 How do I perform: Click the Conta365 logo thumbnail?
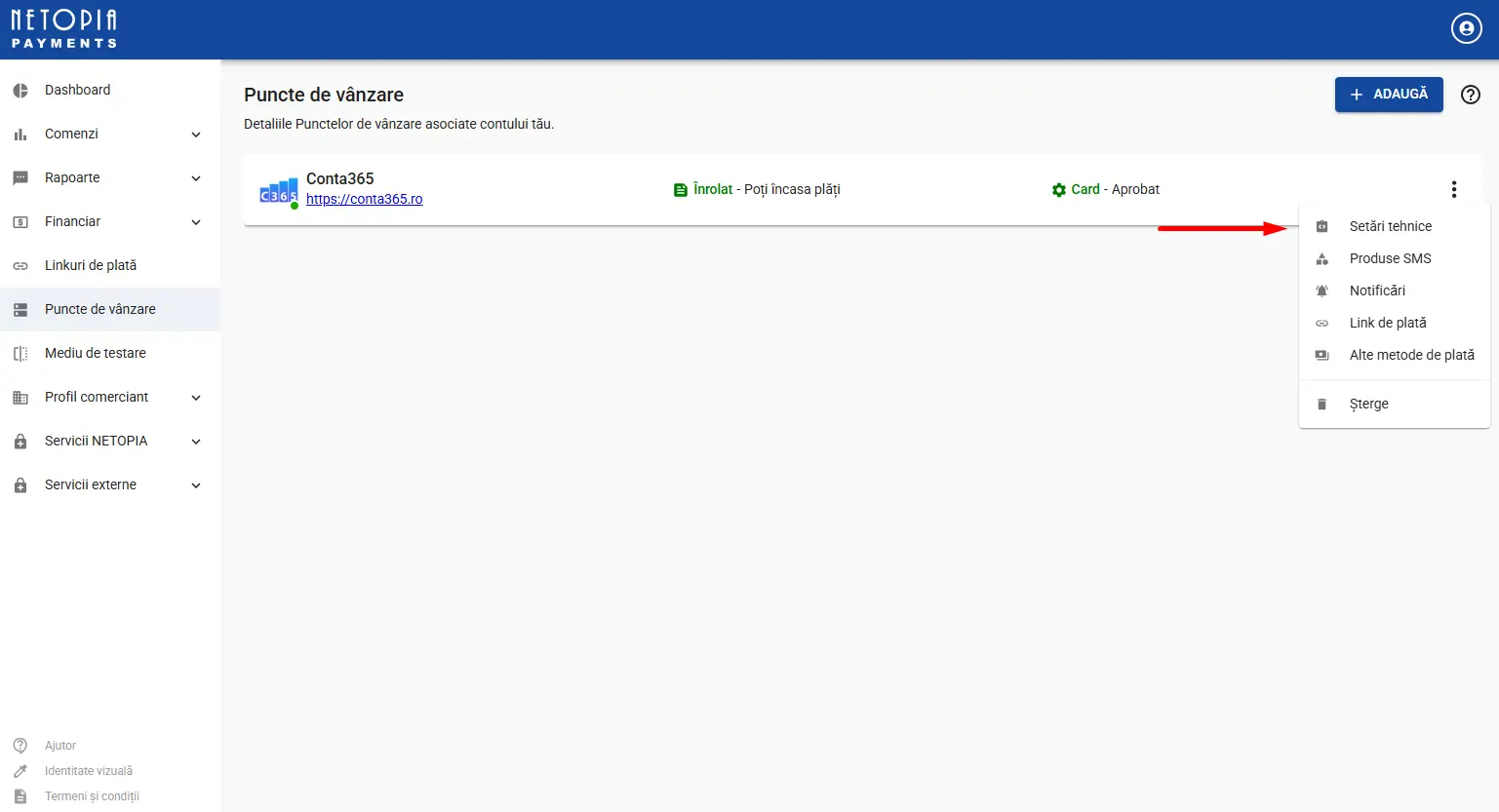point(278,191)
